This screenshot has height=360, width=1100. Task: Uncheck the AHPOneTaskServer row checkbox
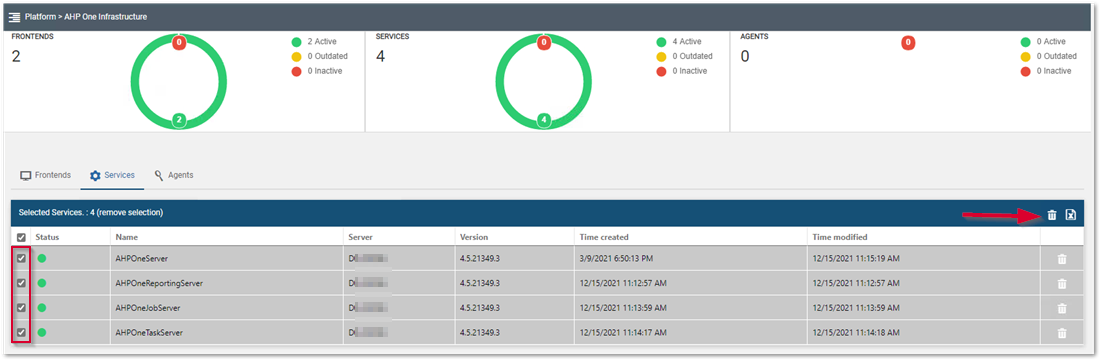click(21, 333)
